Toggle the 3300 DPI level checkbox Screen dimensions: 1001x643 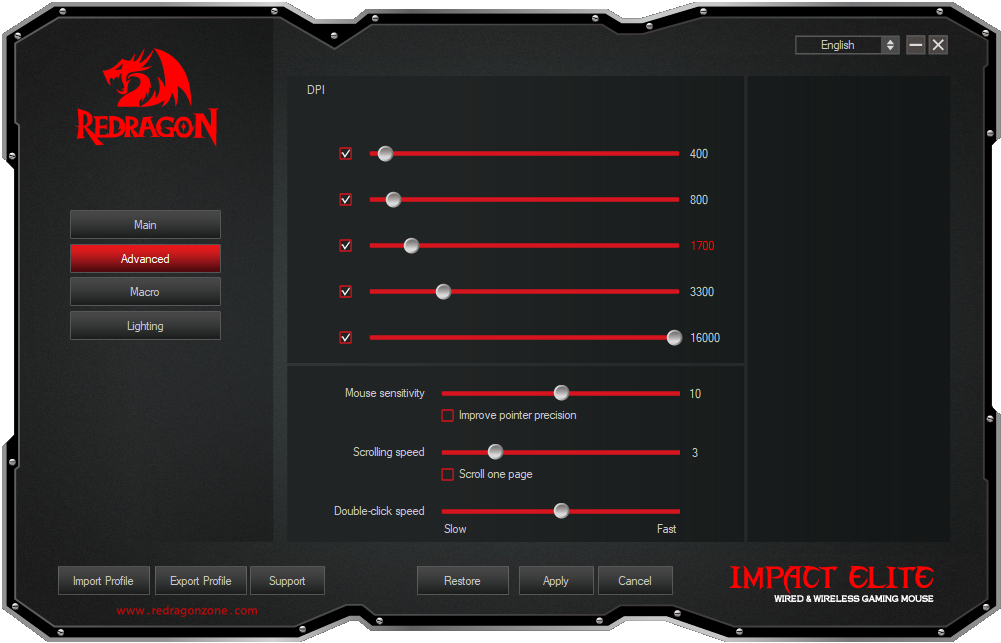345,291
